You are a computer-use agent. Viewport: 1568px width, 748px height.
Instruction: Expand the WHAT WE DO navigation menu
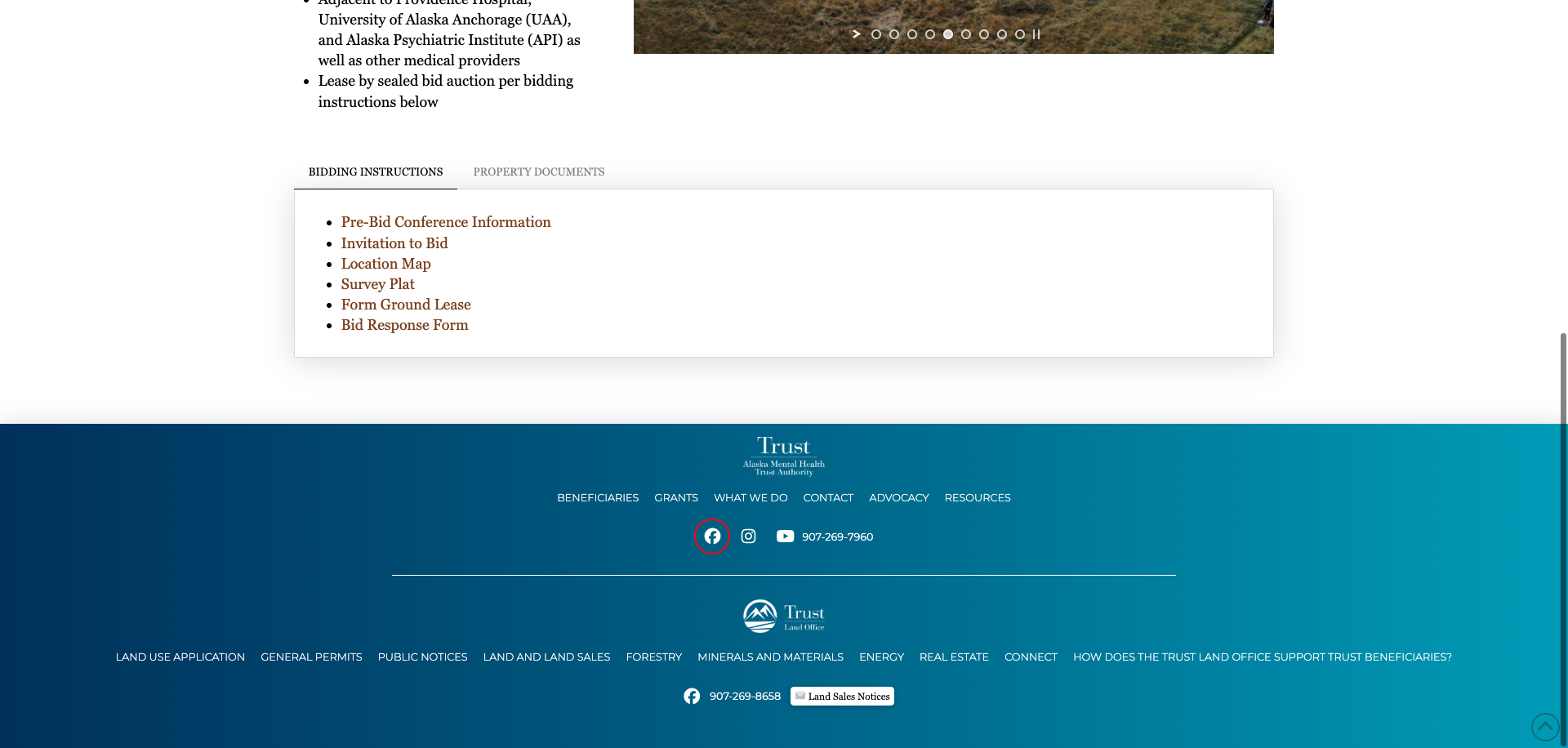pyautogui.click(x=750, y=497)
